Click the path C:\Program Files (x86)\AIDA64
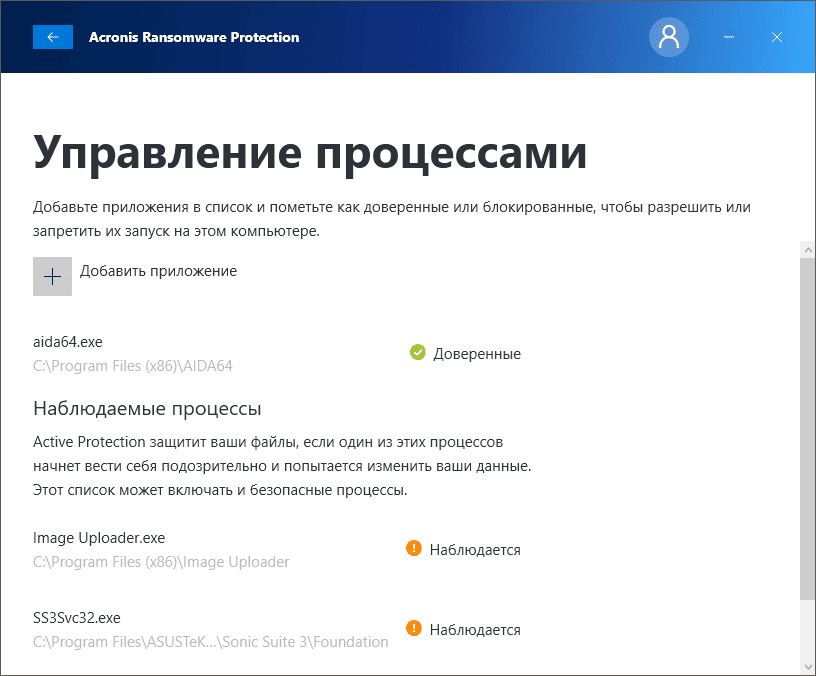 pyautogui.click(x=133, y=366)
